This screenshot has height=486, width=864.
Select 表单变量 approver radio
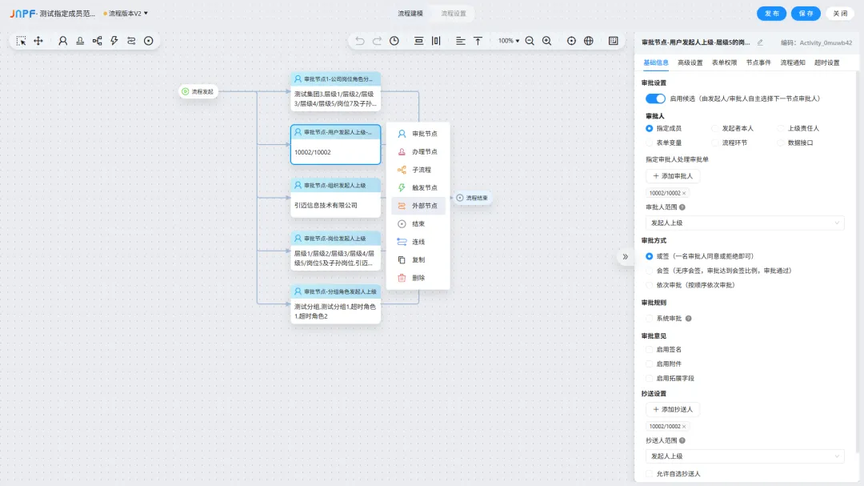pyautogui.click(x=649, y=143)
